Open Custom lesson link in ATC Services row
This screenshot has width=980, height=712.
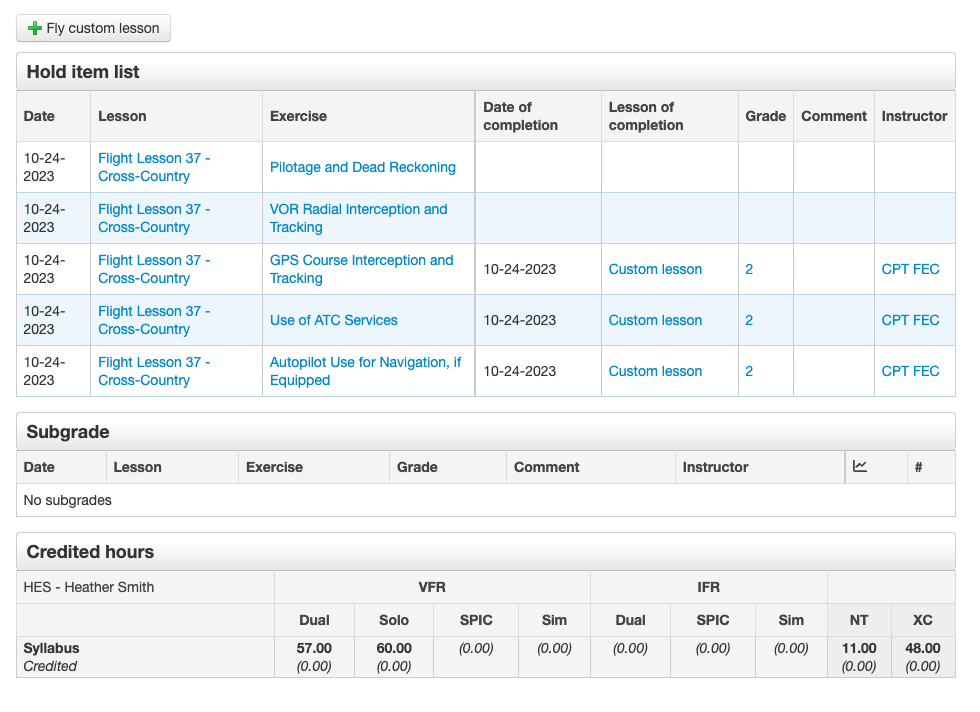click(655, 320)
